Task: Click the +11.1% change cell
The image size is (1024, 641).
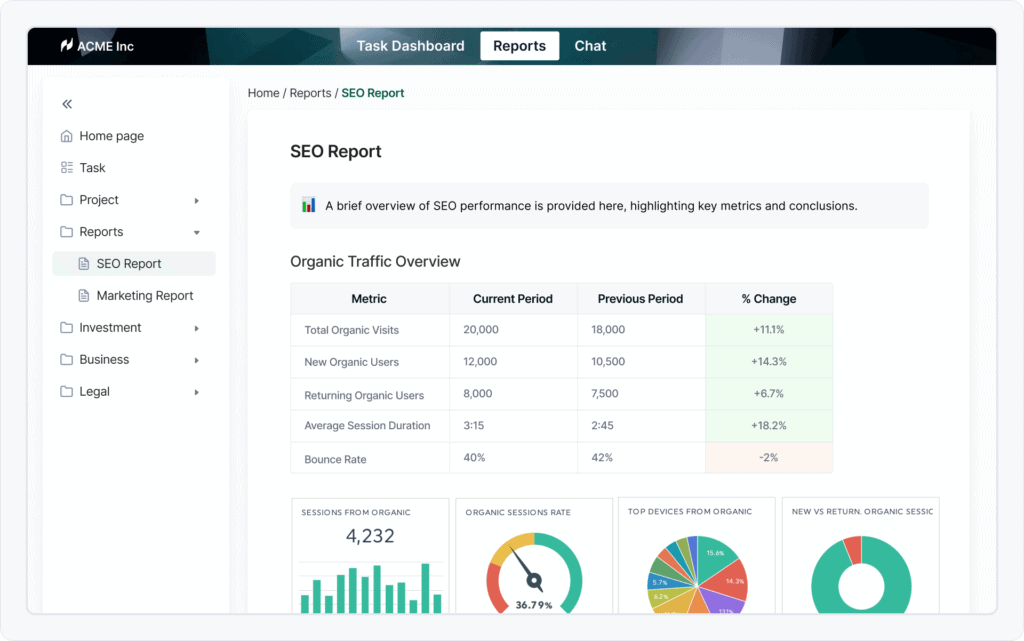Action: tap(769, 330)
